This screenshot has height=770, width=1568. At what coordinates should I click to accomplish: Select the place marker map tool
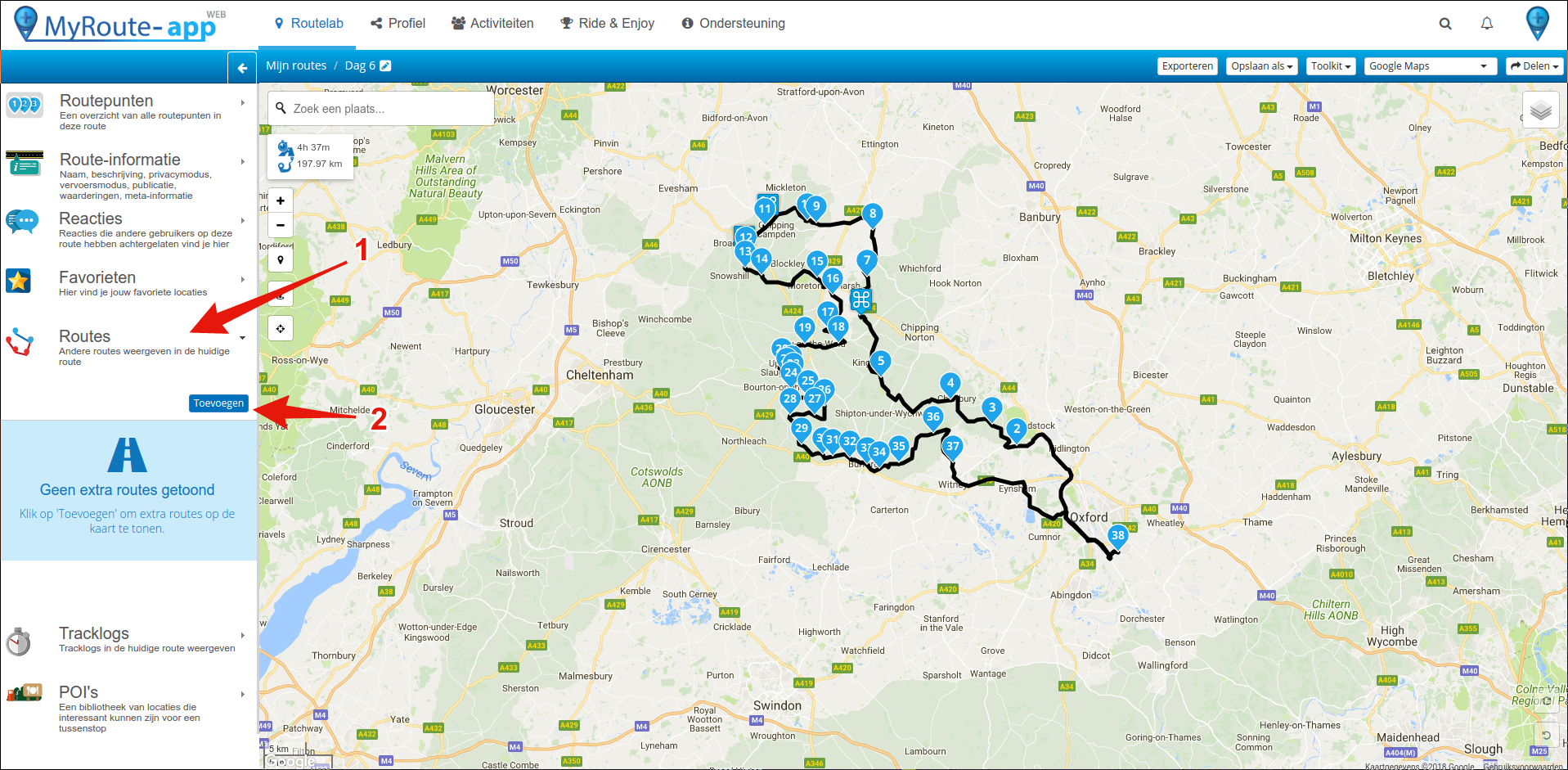coord(281,259)
